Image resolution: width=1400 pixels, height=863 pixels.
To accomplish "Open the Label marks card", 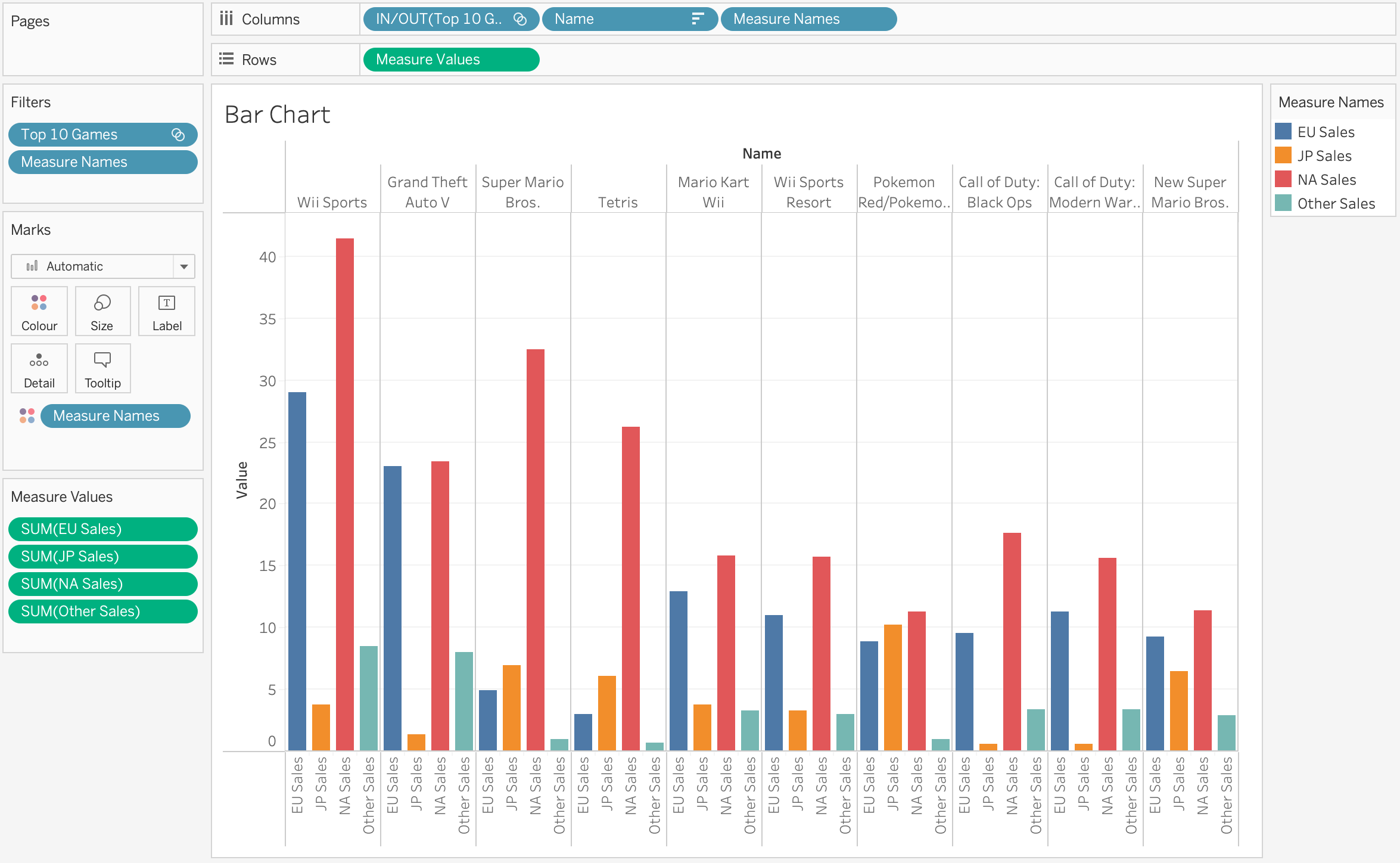I will pyautogui.click(x=167, y=312).
